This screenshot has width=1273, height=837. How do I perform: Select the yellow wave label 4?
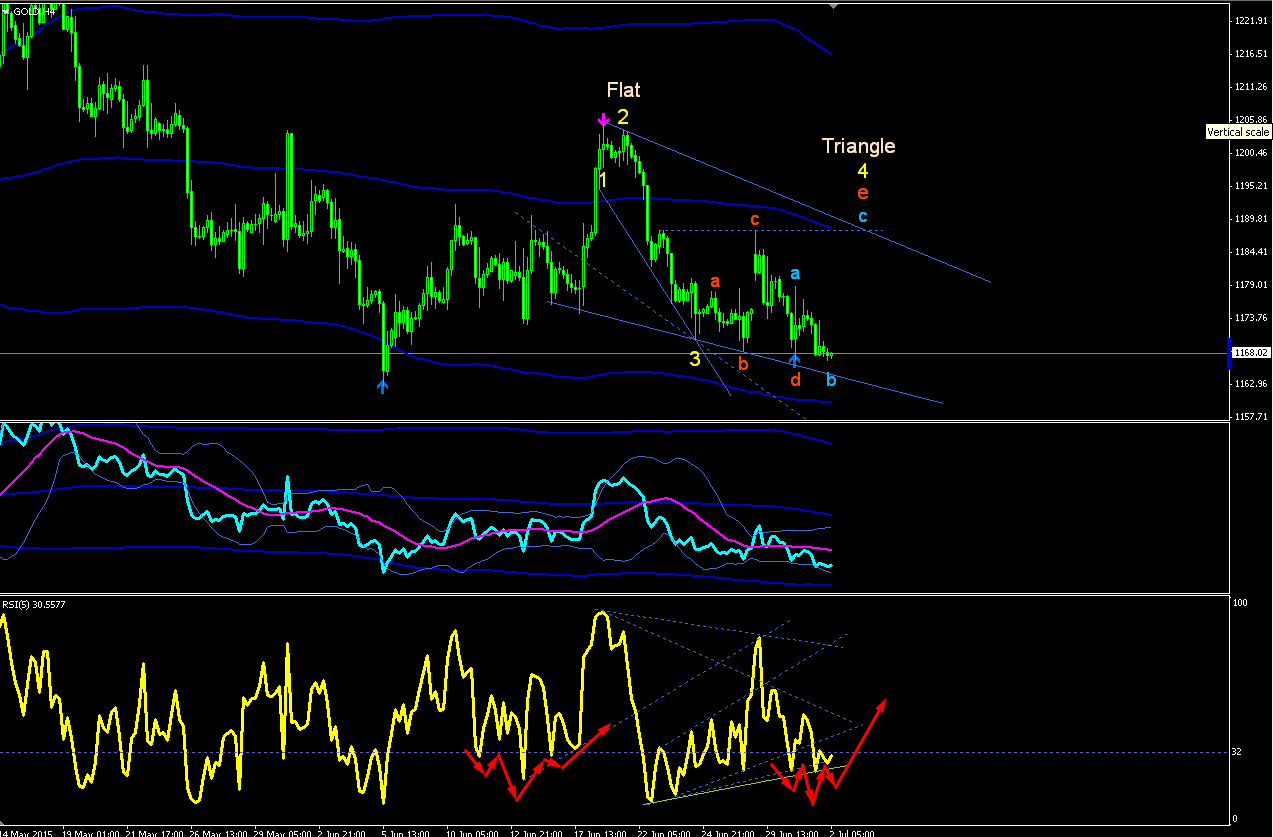pos(862,171)
